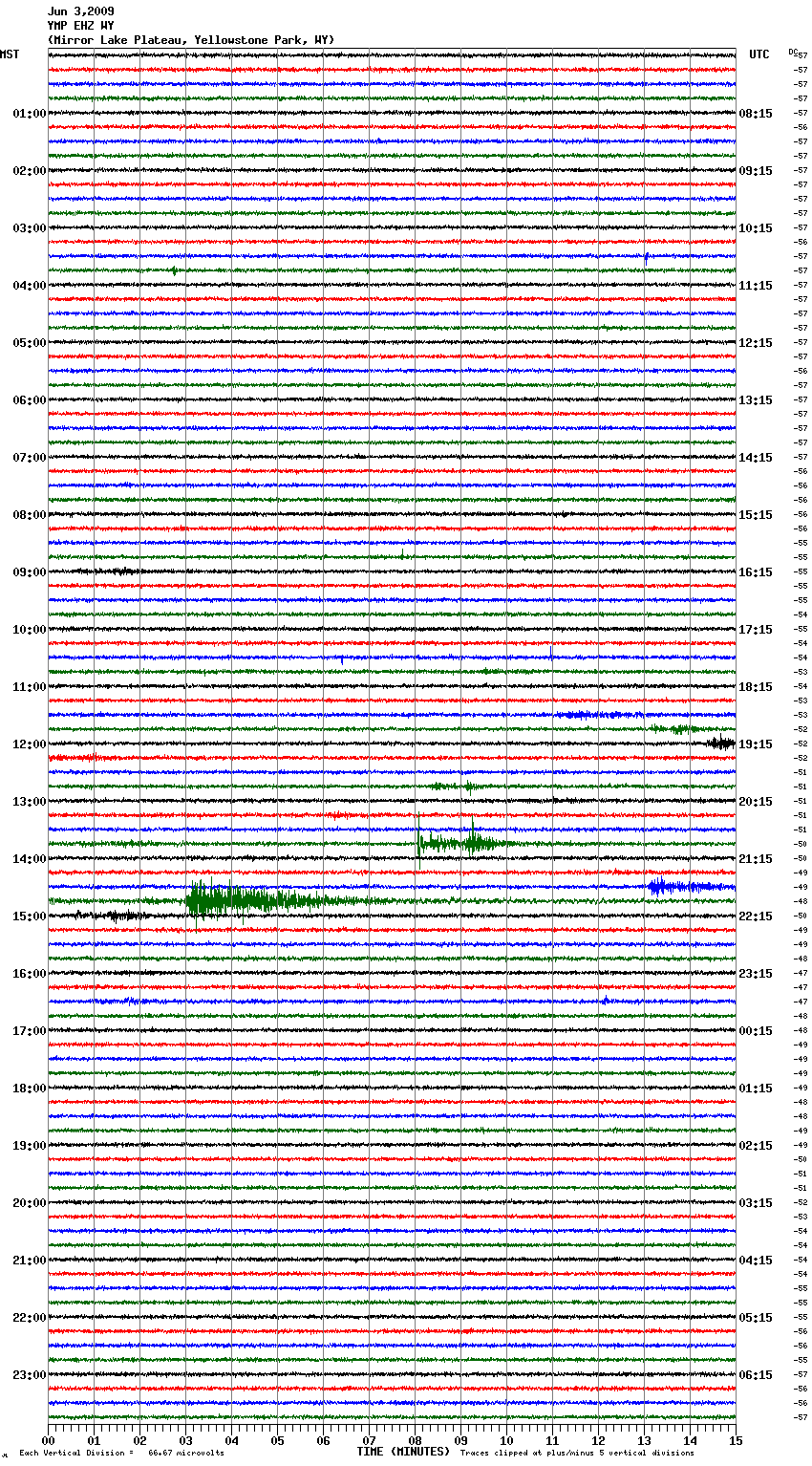Click the "MST" column header
The image size is (812, 1466).
point(10,54)
